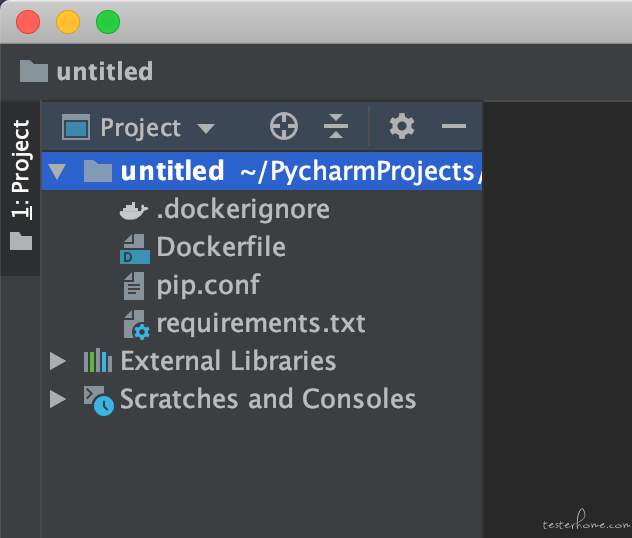Expand the Scratches and Consoles node
This screenshot has width=632, height=538.
pos(58,399)
